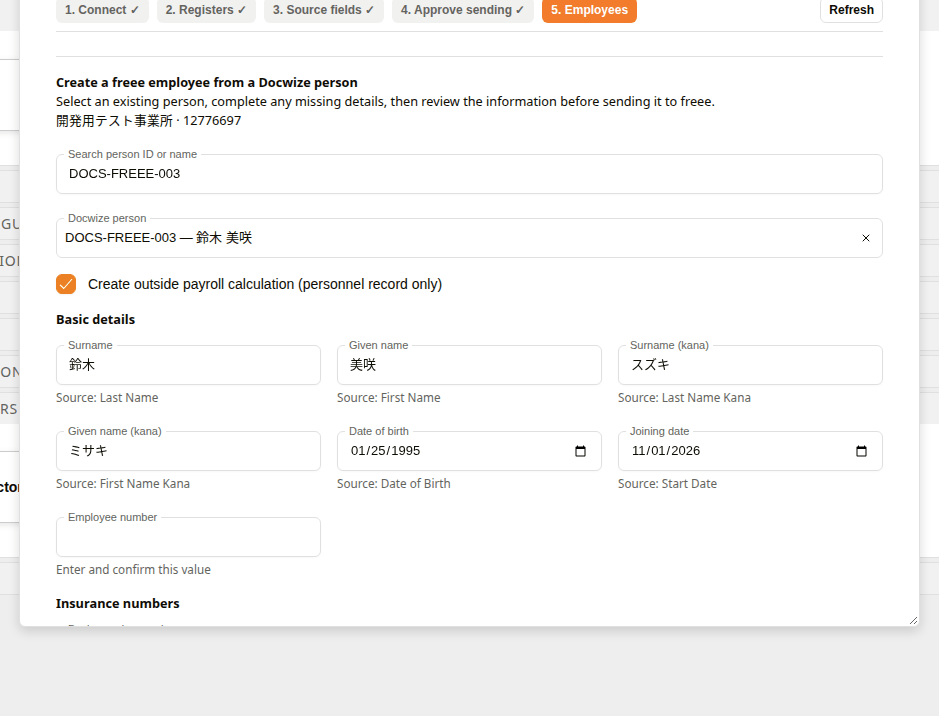Click the text Source: Start Date

click(667, 484)
